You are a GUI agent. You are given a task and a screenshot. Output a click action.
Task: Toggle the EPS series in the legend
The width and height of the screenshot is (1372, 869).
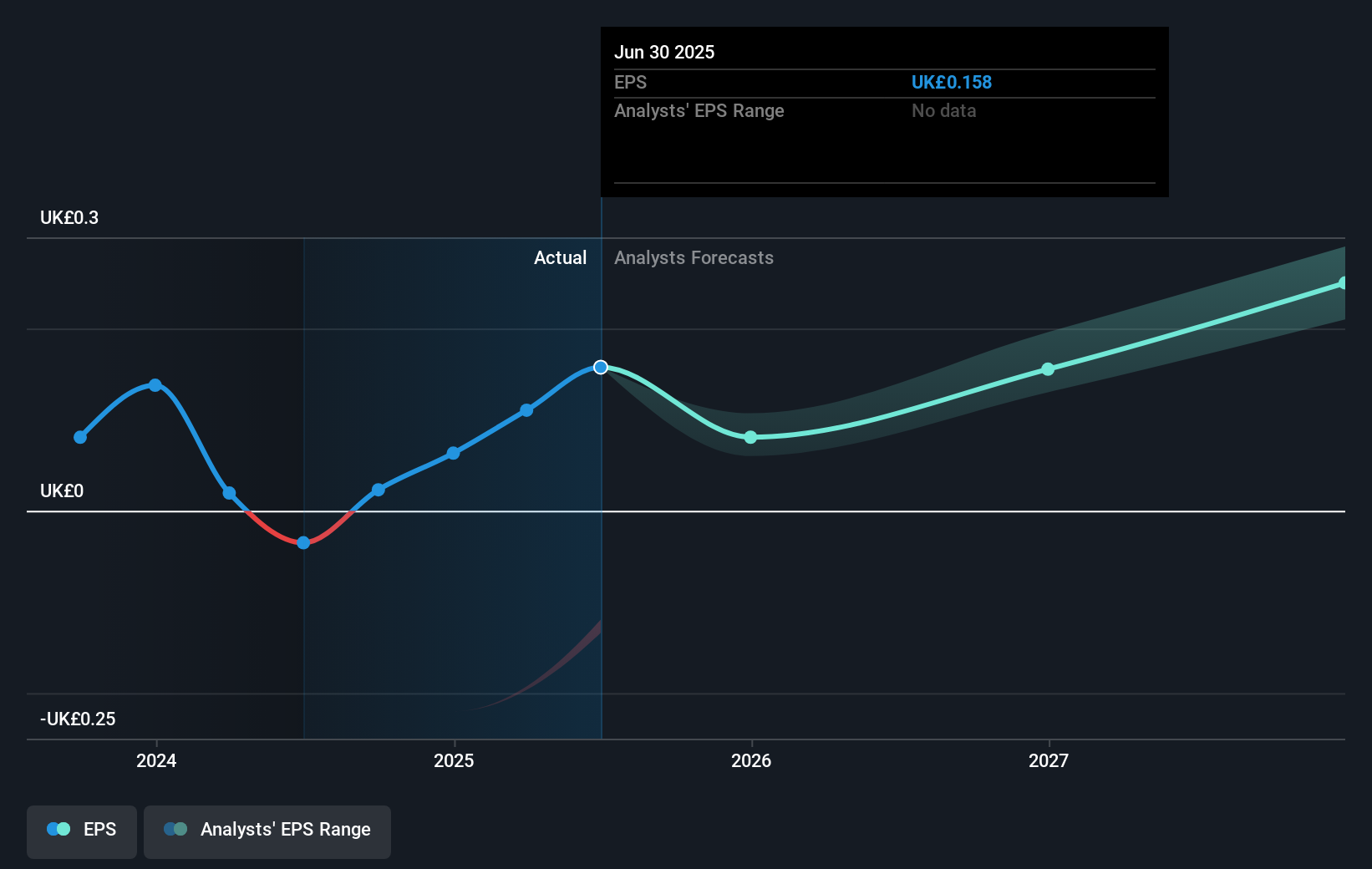coord(81,829)
